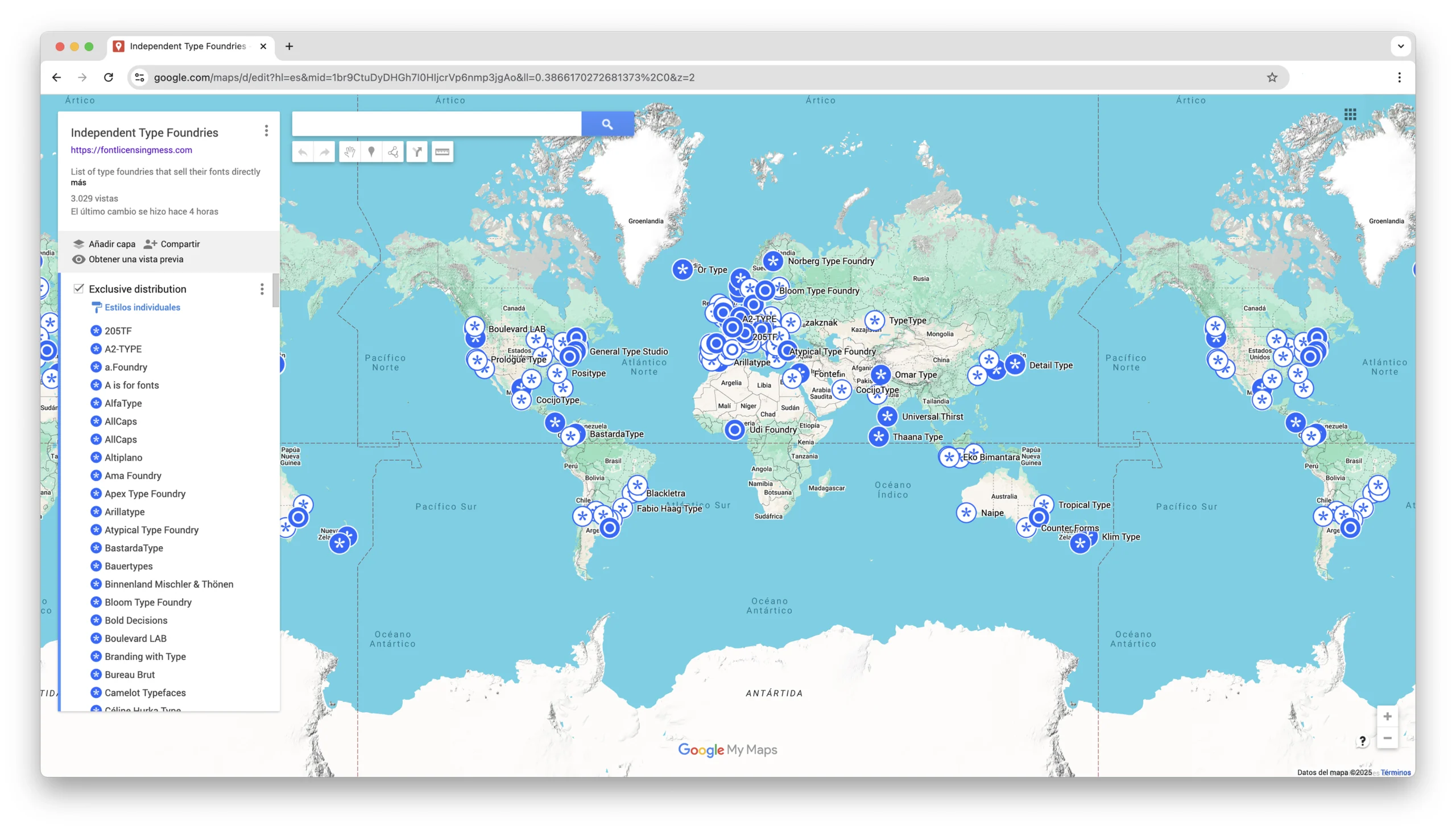Select the draw line tool

click(x=394, y=152)
